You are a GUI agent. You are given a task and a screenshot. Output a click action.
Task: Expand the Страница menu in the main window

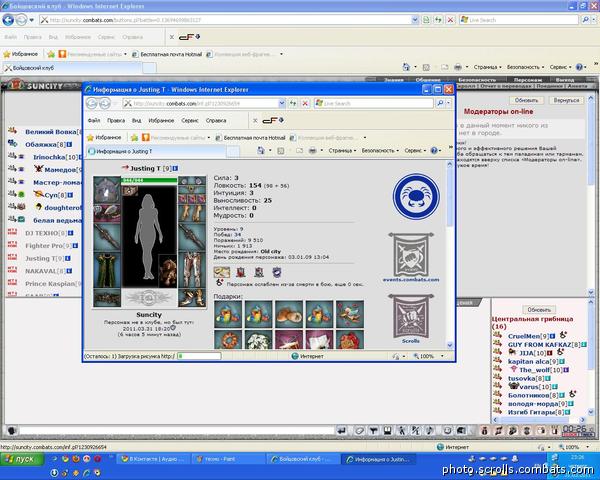coord(487,67)
